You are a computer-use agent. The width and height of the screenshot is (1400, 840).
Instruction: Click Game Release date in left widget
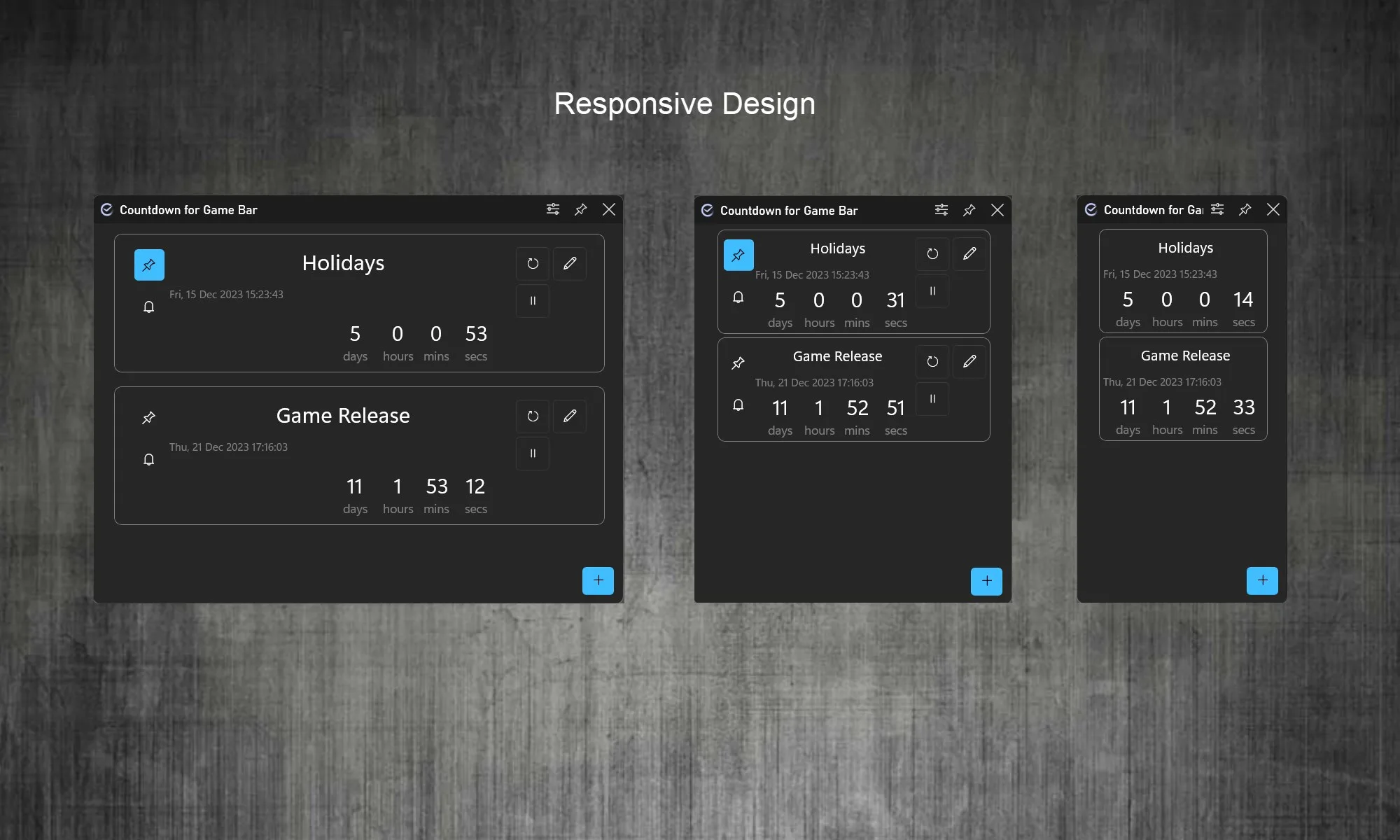(228, 447)
